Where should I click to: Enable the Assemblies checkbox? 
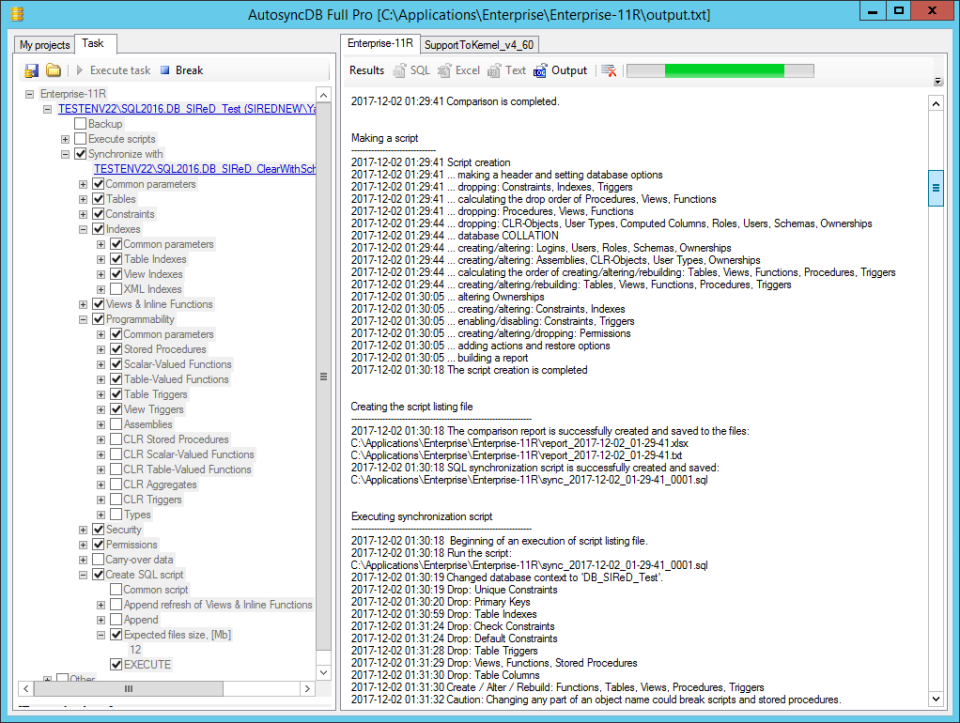click(114, 424)
